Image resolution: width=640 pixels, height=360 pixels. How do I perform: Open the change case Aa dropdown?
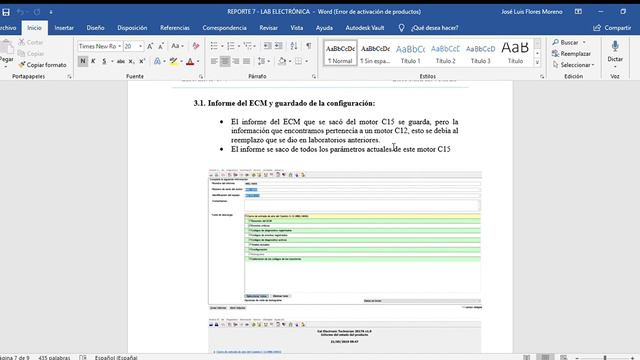coord(177,46)
